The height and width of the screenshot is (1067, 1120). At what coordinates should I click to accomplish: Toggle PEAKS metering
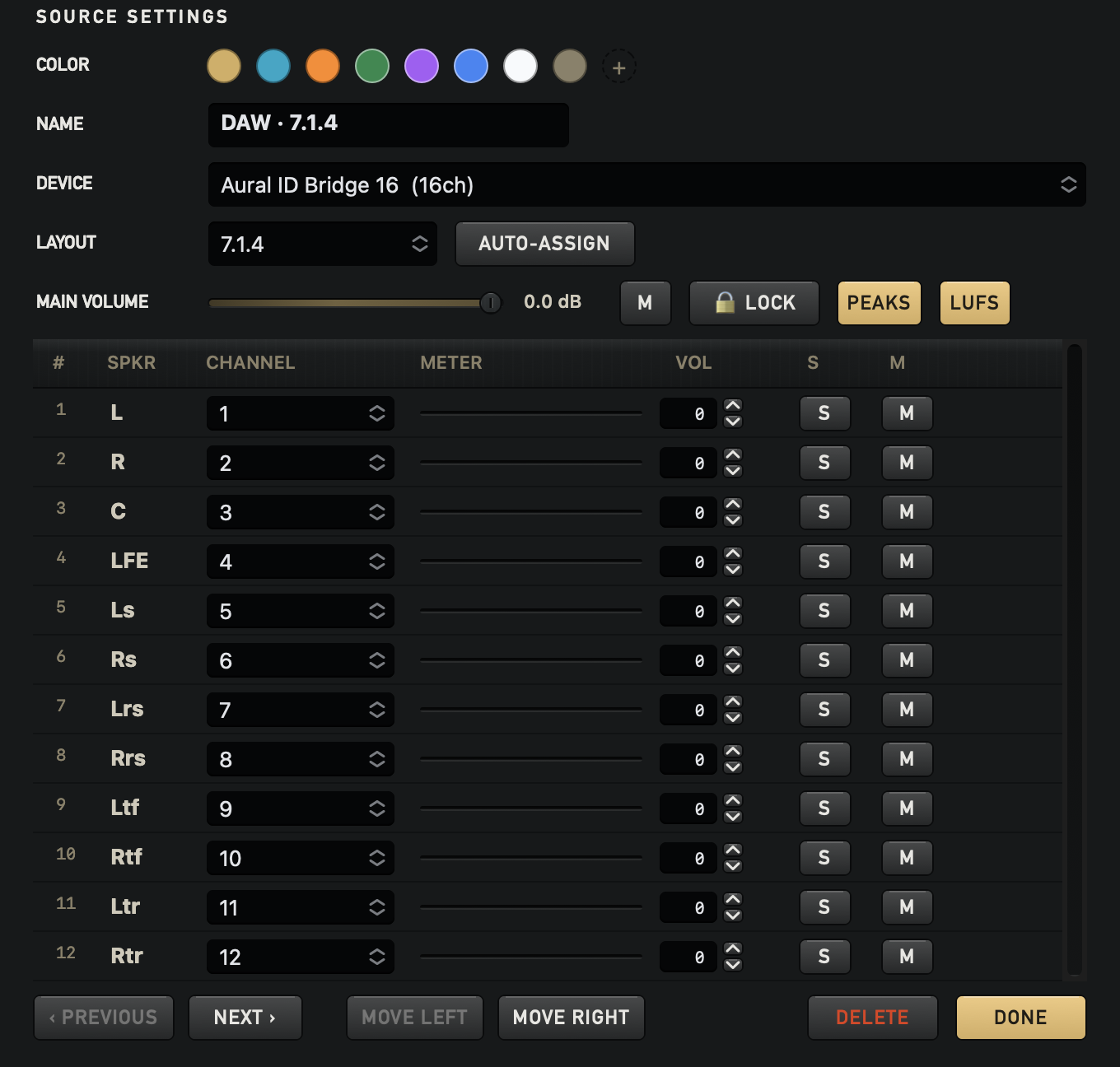(x=879, y=303)
